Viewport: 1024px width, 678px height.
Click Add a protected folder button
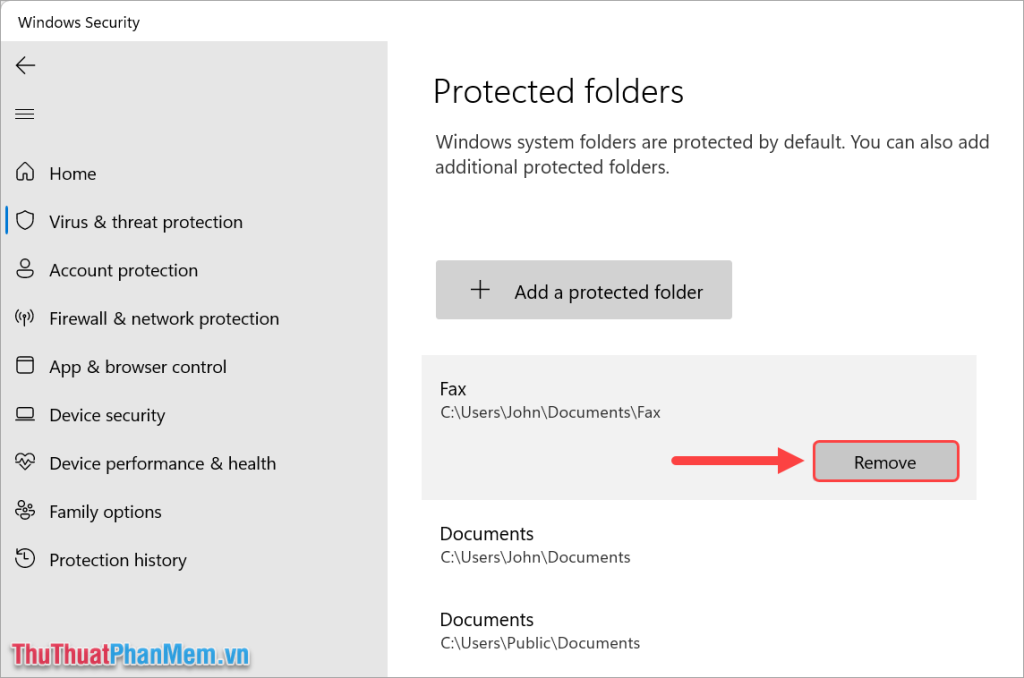[584, 290]
